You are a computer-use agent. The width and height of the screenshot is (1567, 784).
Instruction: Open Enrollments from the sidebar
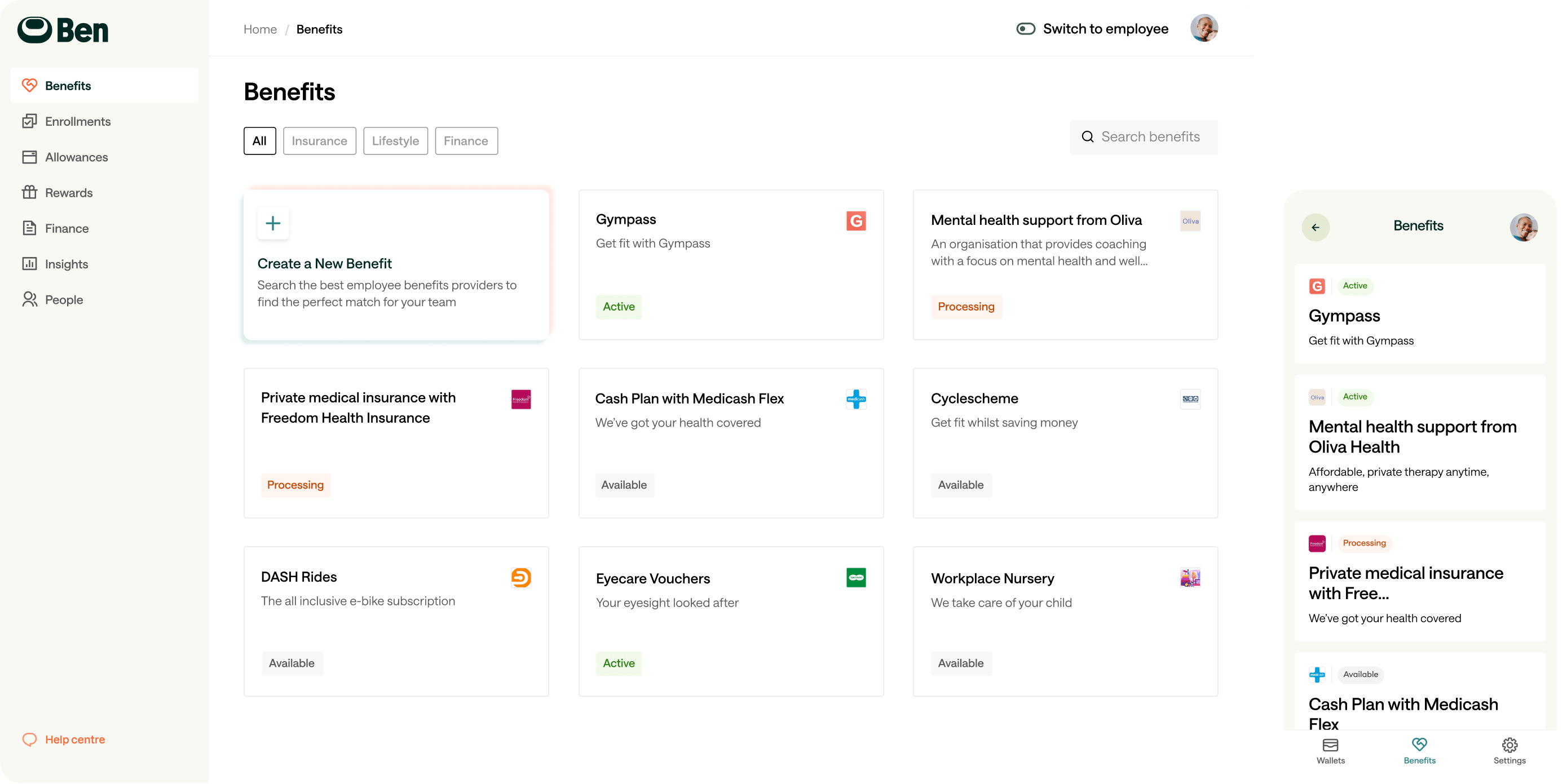pos(77,121)
